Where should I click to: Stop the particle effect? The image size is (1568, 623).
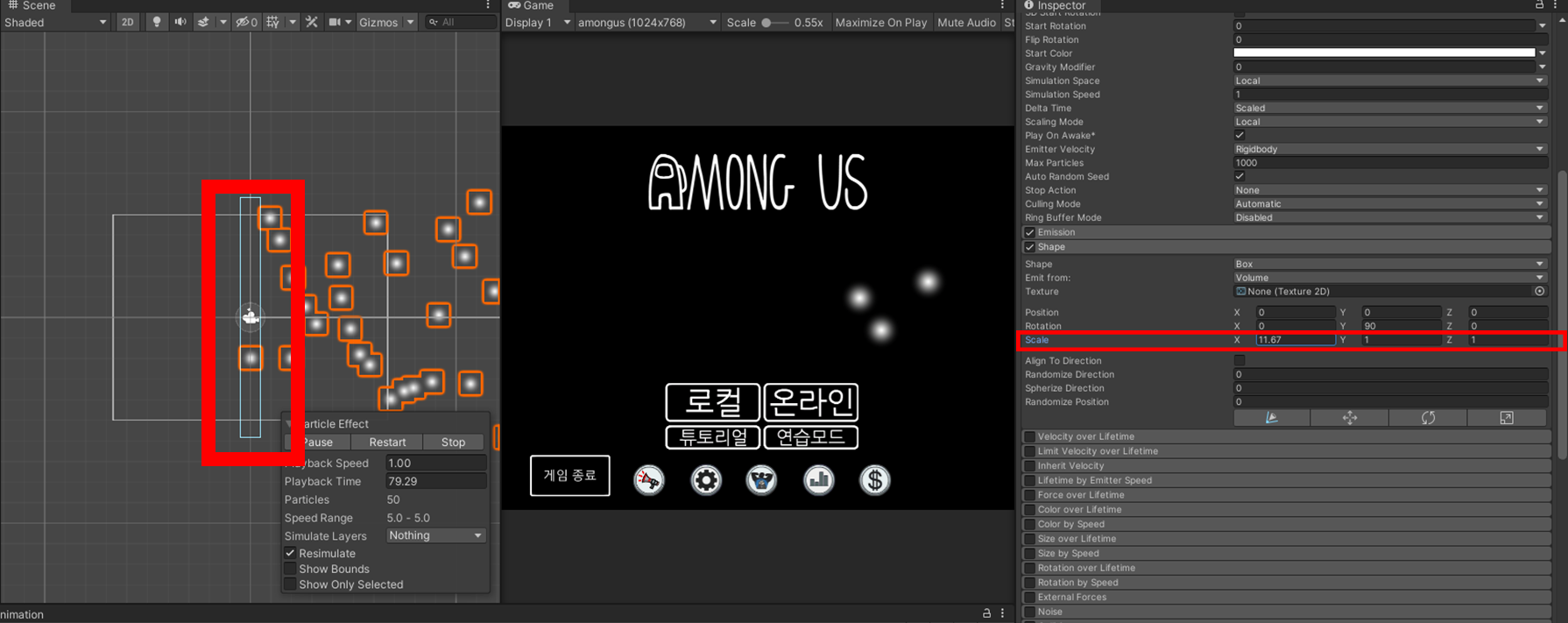(453, 442)
